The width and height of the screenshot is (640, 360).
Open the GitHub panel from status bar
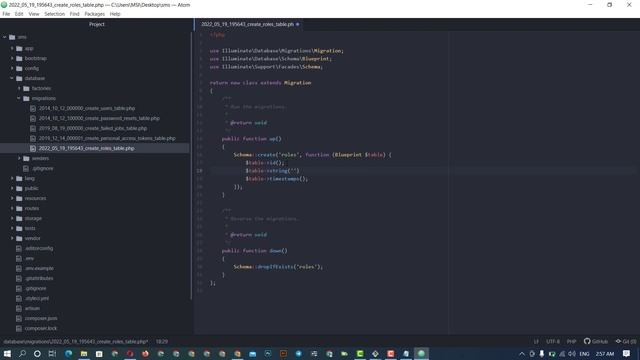[596, 342]
